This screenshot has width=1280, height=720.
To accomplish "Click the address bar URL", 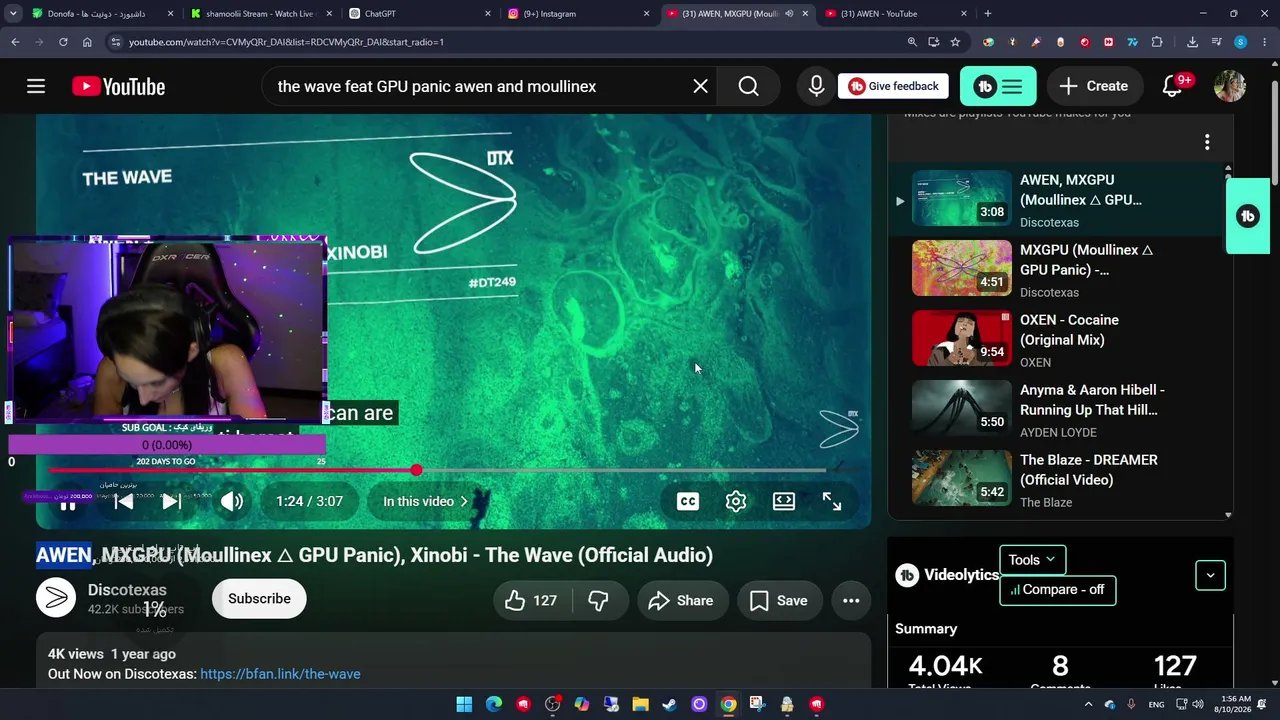I will pyautogui.click(x=286, y=42).
